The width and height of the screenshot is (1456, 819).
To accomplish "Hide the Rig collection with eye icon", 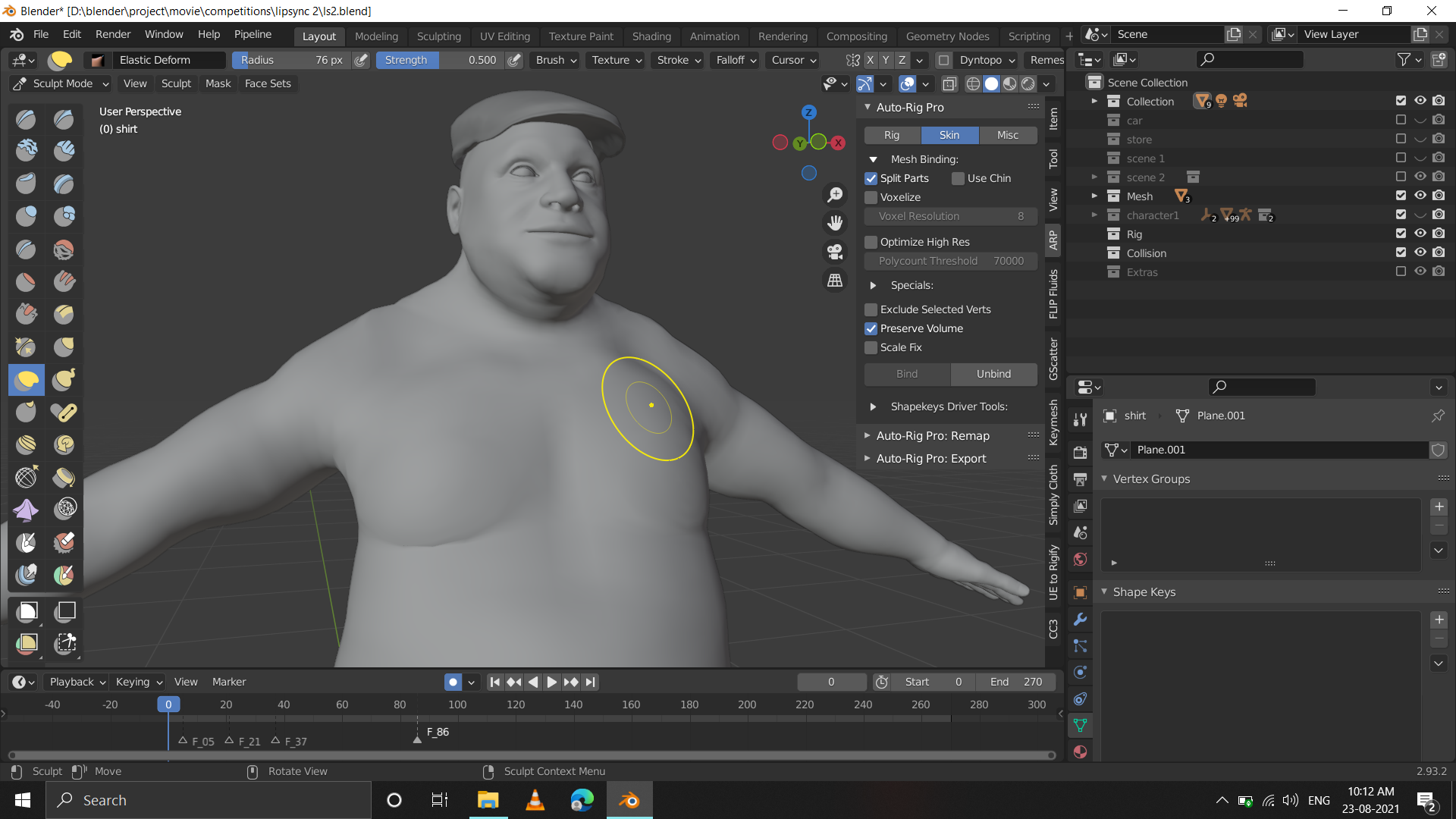I will tap(1420, 234).
